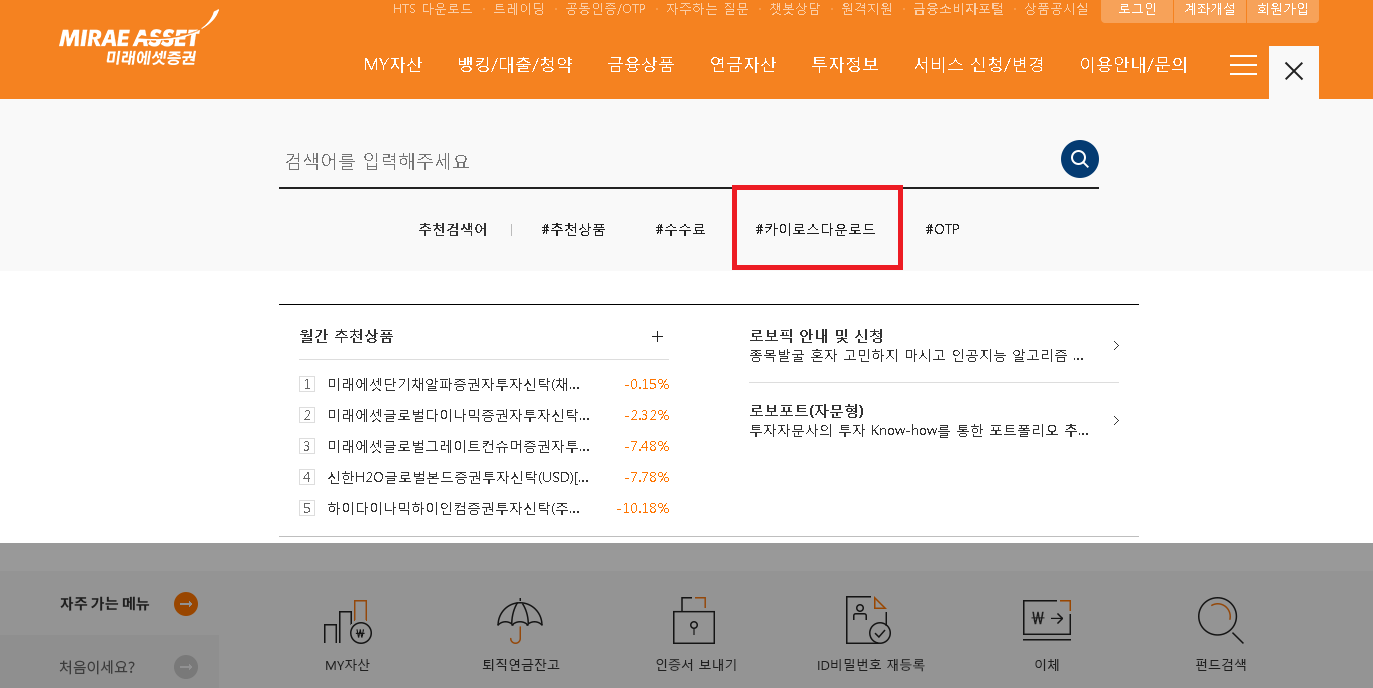
Task: Open the 로보픽 안내 및 신청 chevron
Action: click(1116, 345)
